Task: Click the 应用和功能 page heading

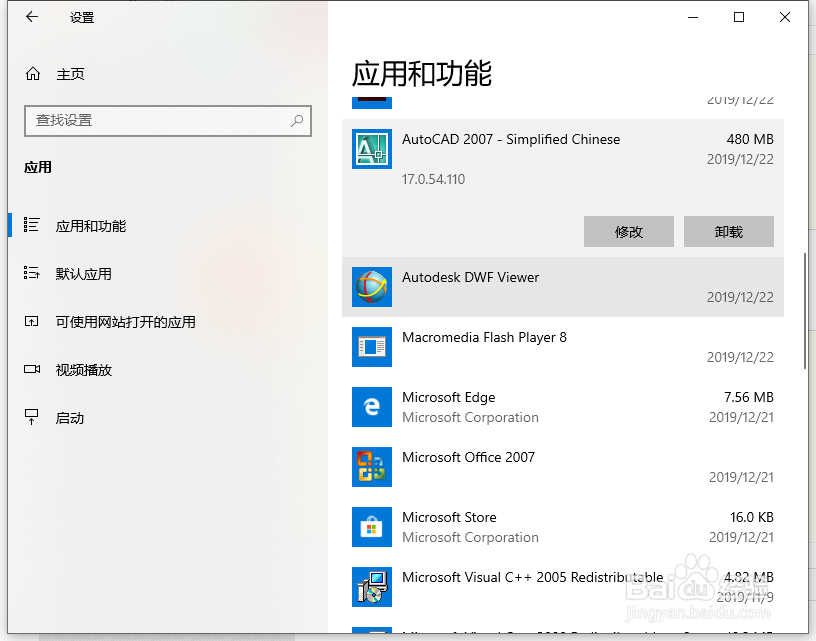Action: [422, 73]
